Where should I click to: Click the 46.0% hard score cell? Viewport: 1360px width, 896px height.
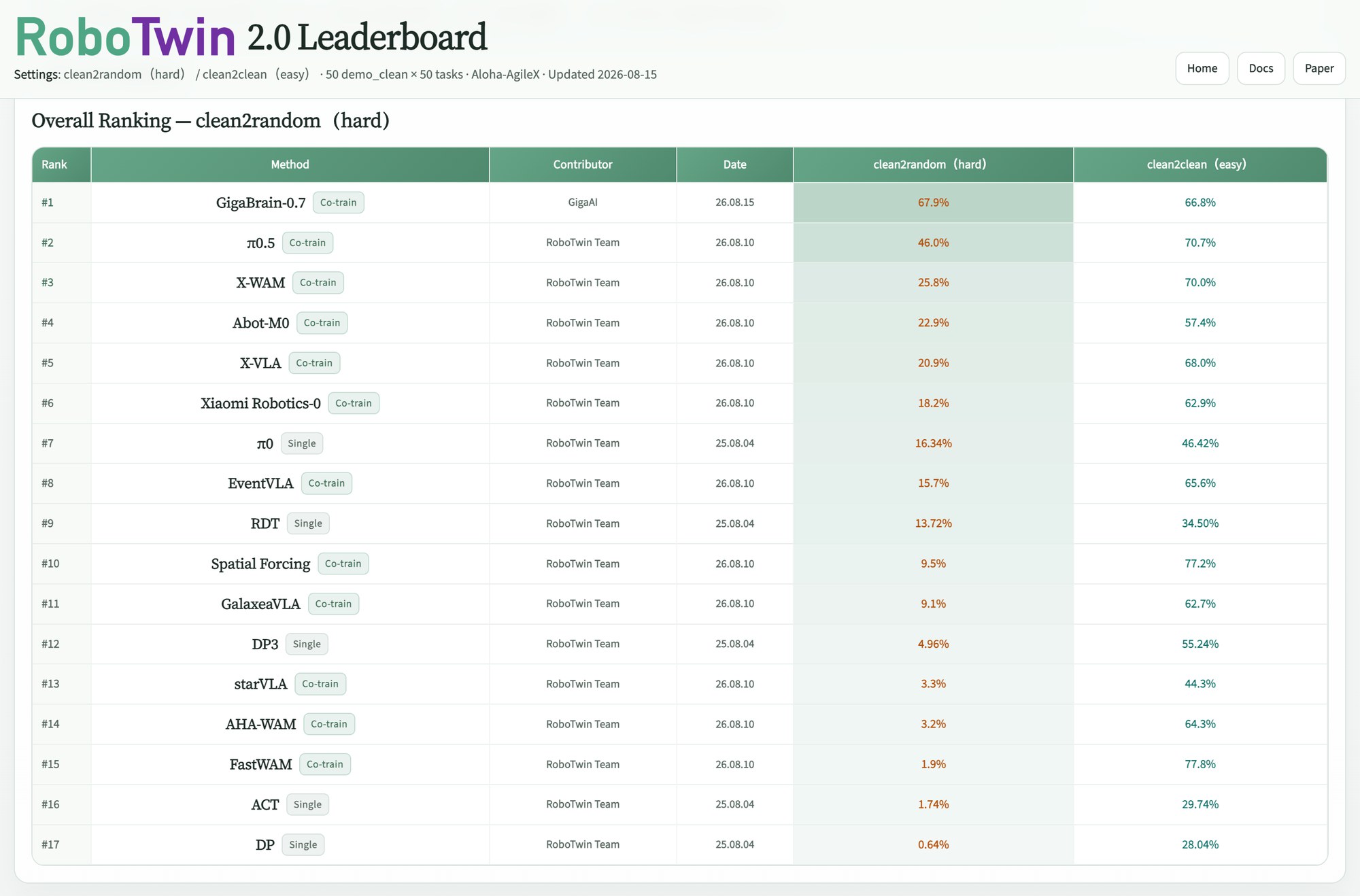[933, 243]
